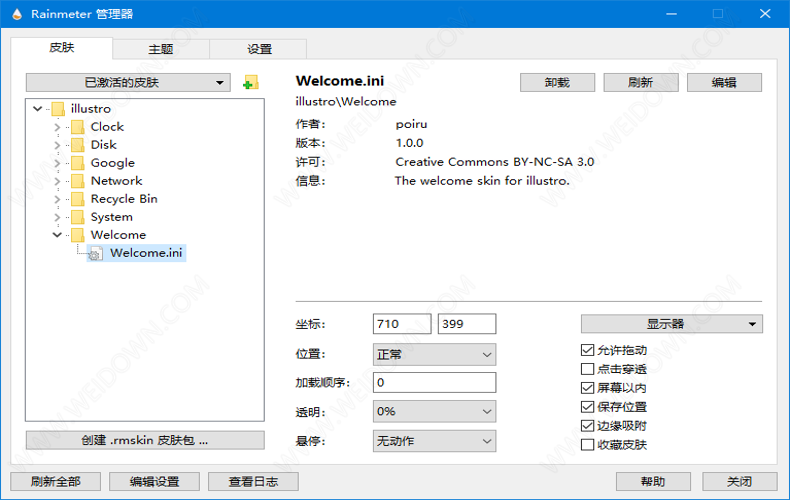Viewport: 790px width, 500px height.
Task: Open the 透明 combo box showing 0%
Action: (434, 411)
